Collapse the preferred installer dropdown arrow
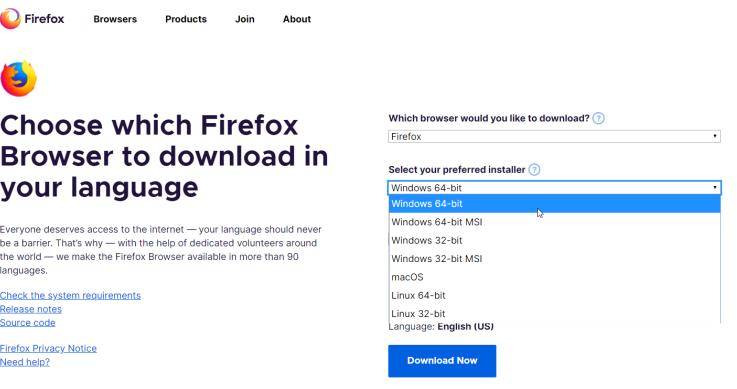 (x=714, y=187)
